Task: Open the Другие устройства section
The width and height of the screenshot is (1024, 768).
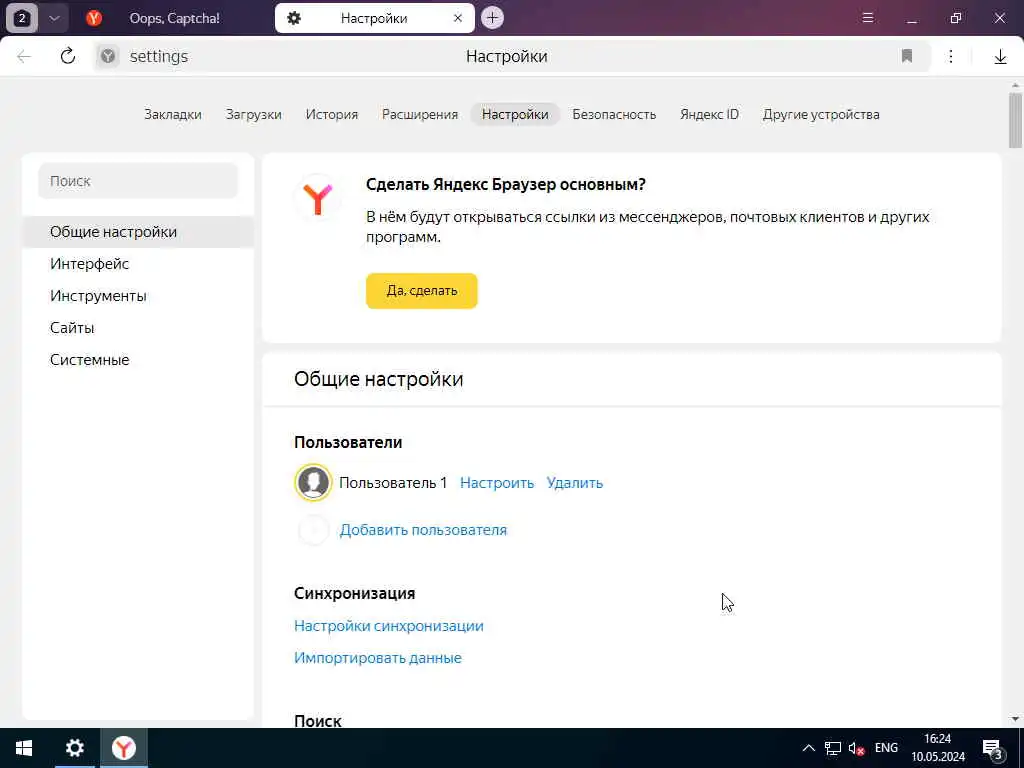Action: (x=821, y=114)
